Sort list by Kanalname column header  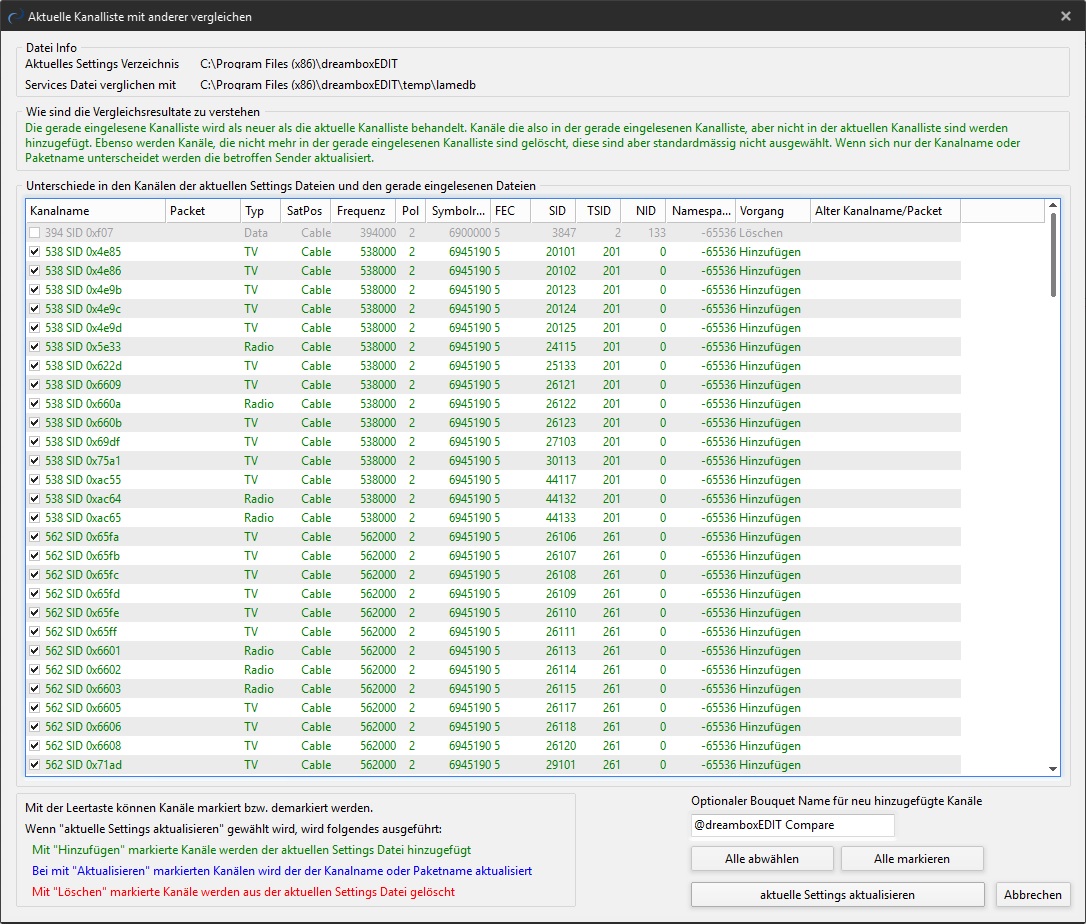pos(95,211)
